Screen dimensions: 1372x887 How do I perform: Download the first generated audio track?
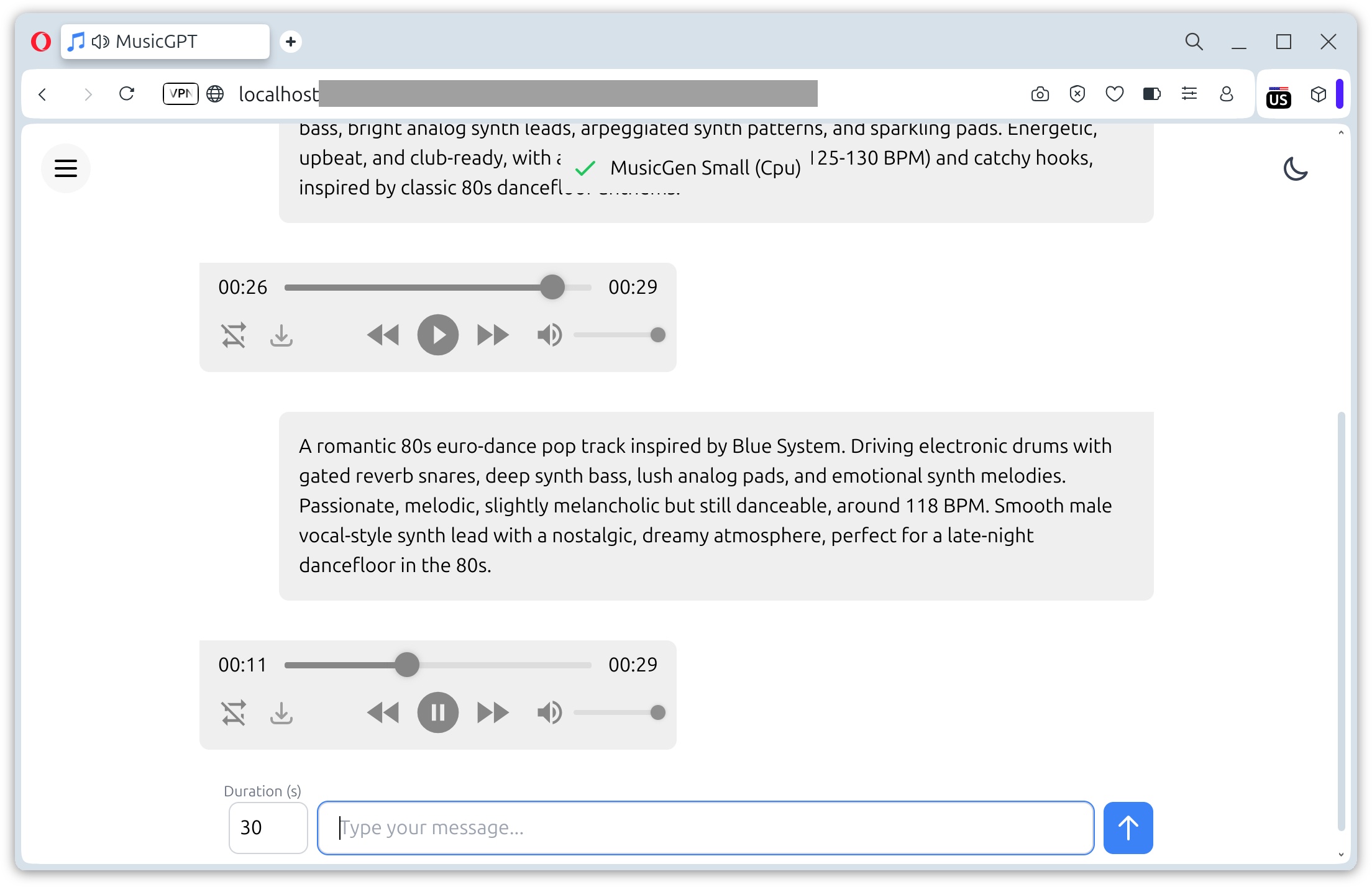point(281,335)
